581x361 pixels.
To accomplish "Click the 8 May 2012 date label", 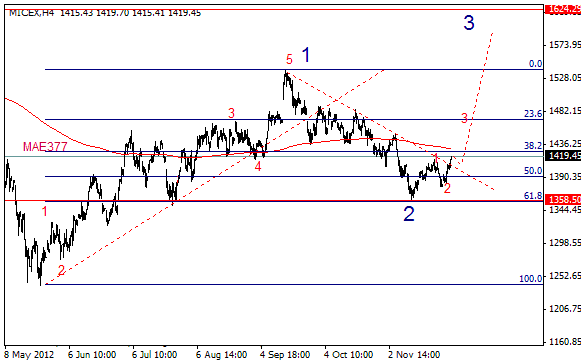I will [x=29, y=355].
